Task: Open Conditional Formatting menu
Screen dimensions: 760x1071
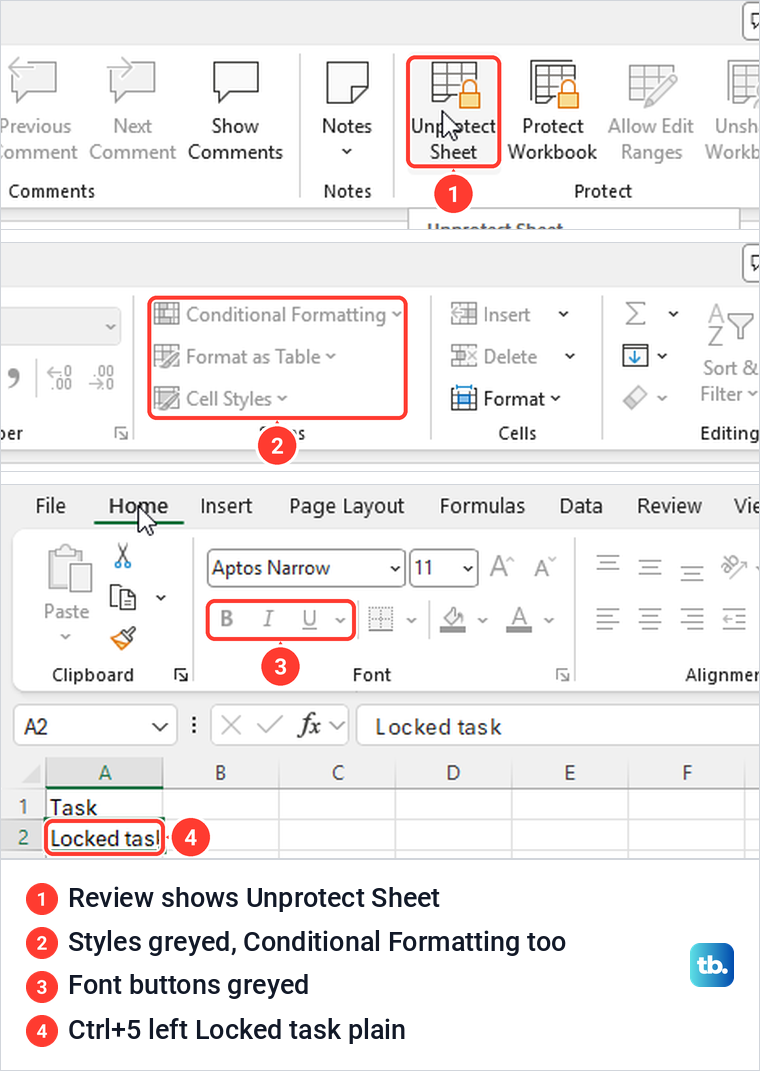Action: [277, 315]
